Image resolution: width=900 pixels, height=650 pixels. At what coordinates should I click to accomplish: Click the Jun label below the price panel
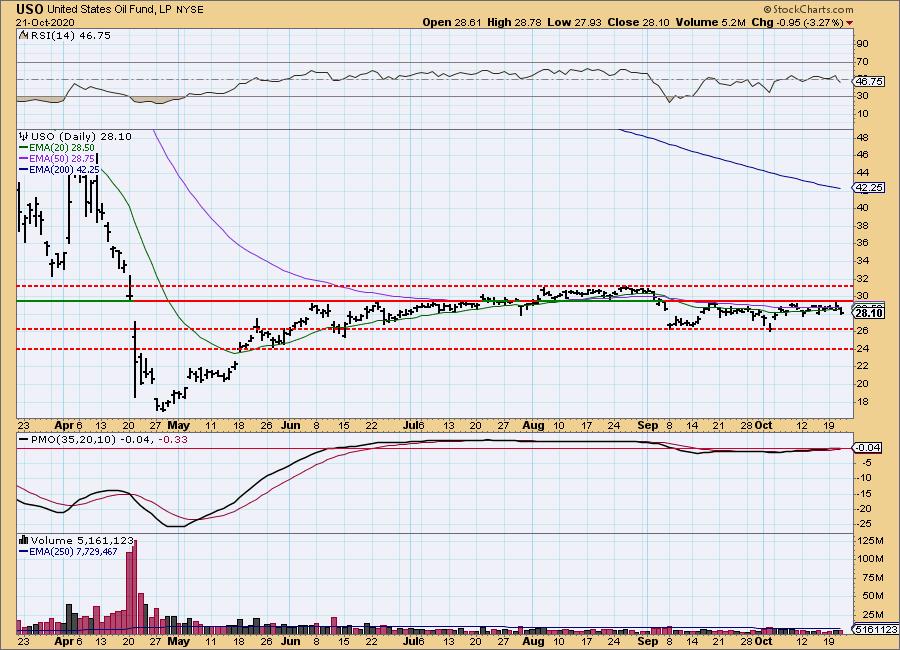(x=291, y=425)
